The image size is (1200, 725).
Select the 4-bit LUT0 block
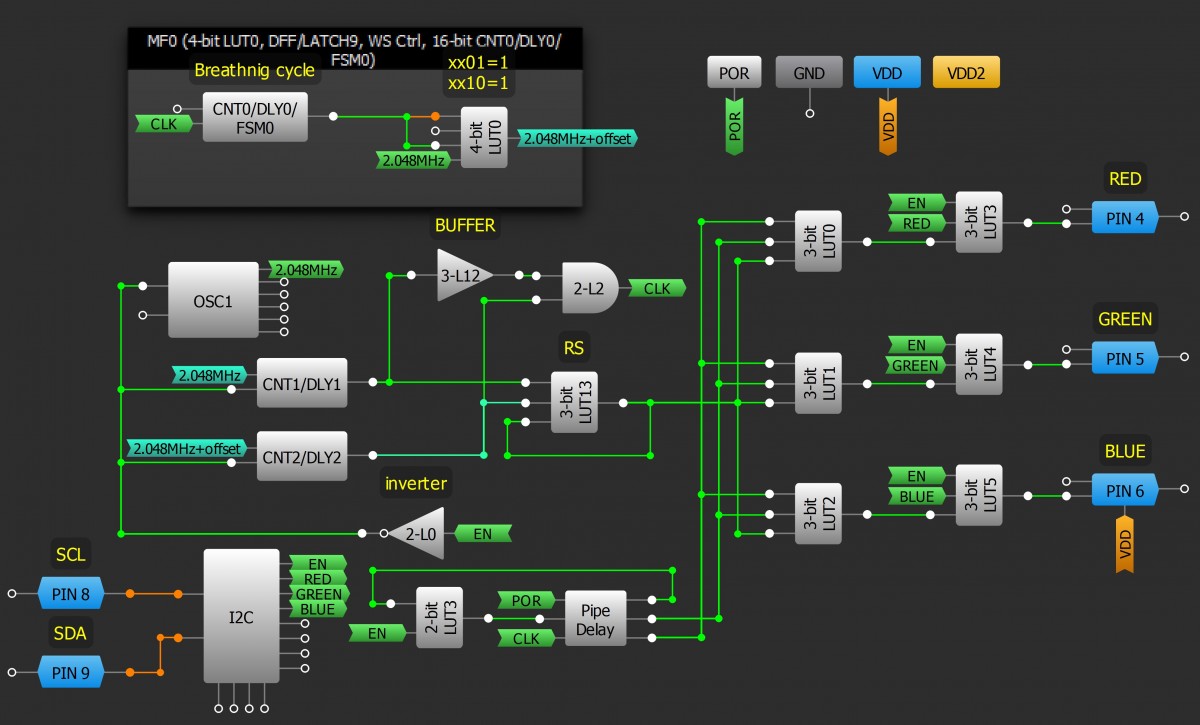click(x=484, y=138)
